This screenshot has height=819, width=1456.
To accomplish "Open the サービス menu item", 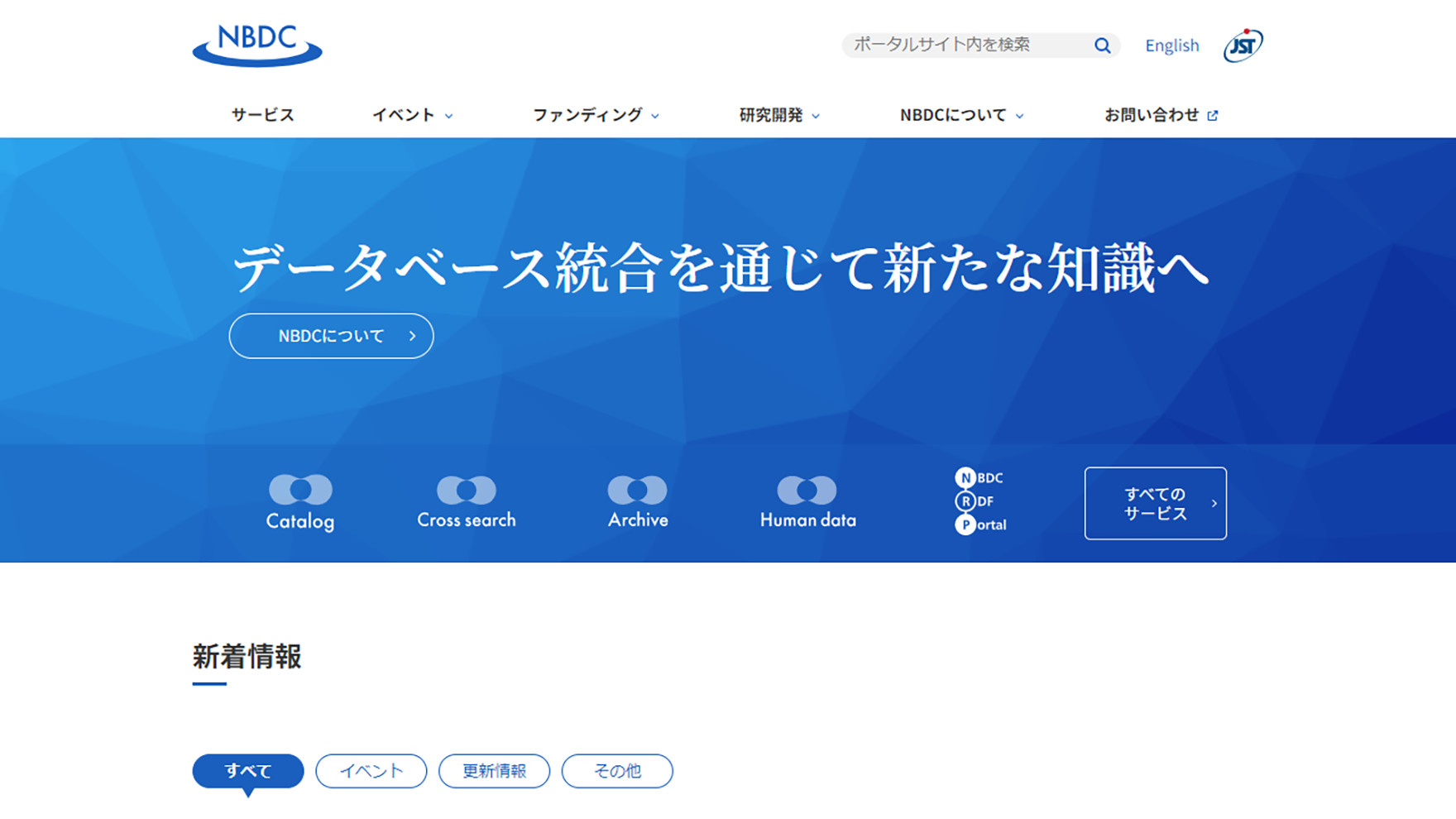I will (262, 115).
